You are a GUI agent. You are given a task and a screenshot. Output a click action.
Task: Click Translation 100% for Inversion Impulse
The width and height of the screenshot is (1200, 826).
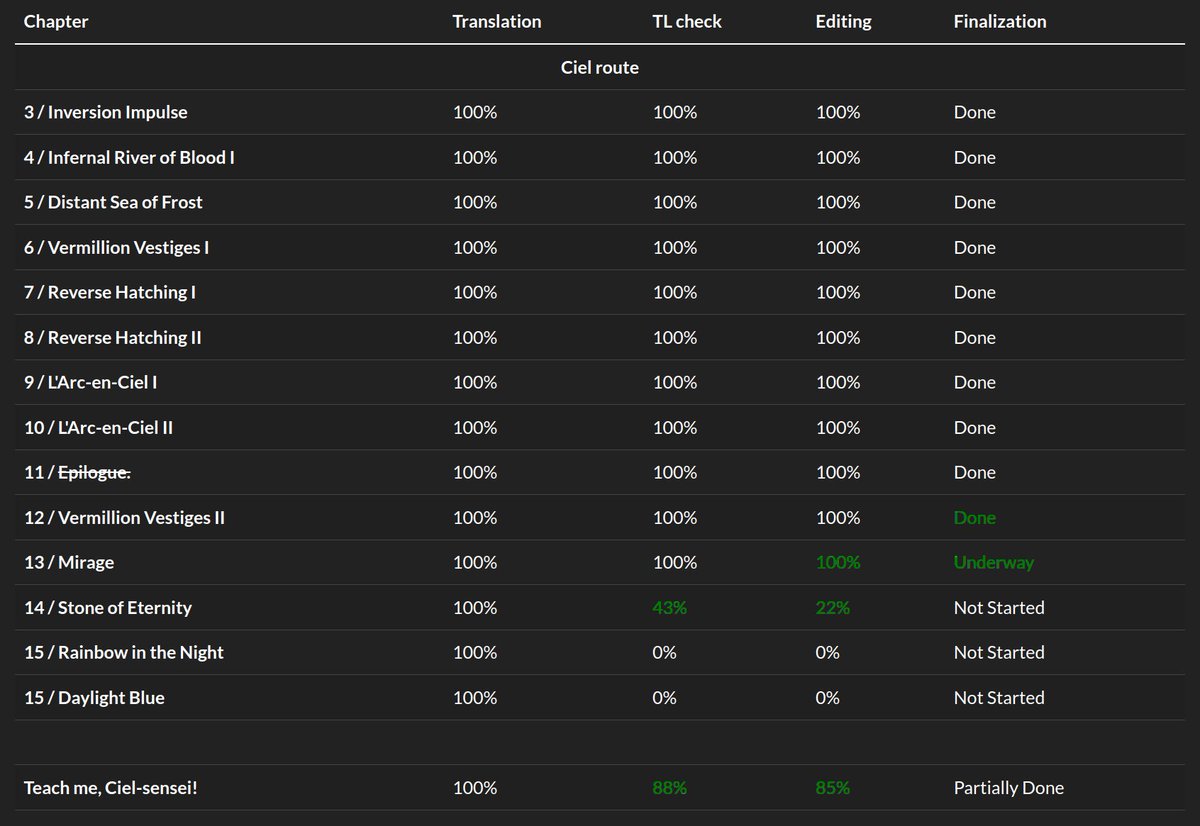click(x=475, y=112)
